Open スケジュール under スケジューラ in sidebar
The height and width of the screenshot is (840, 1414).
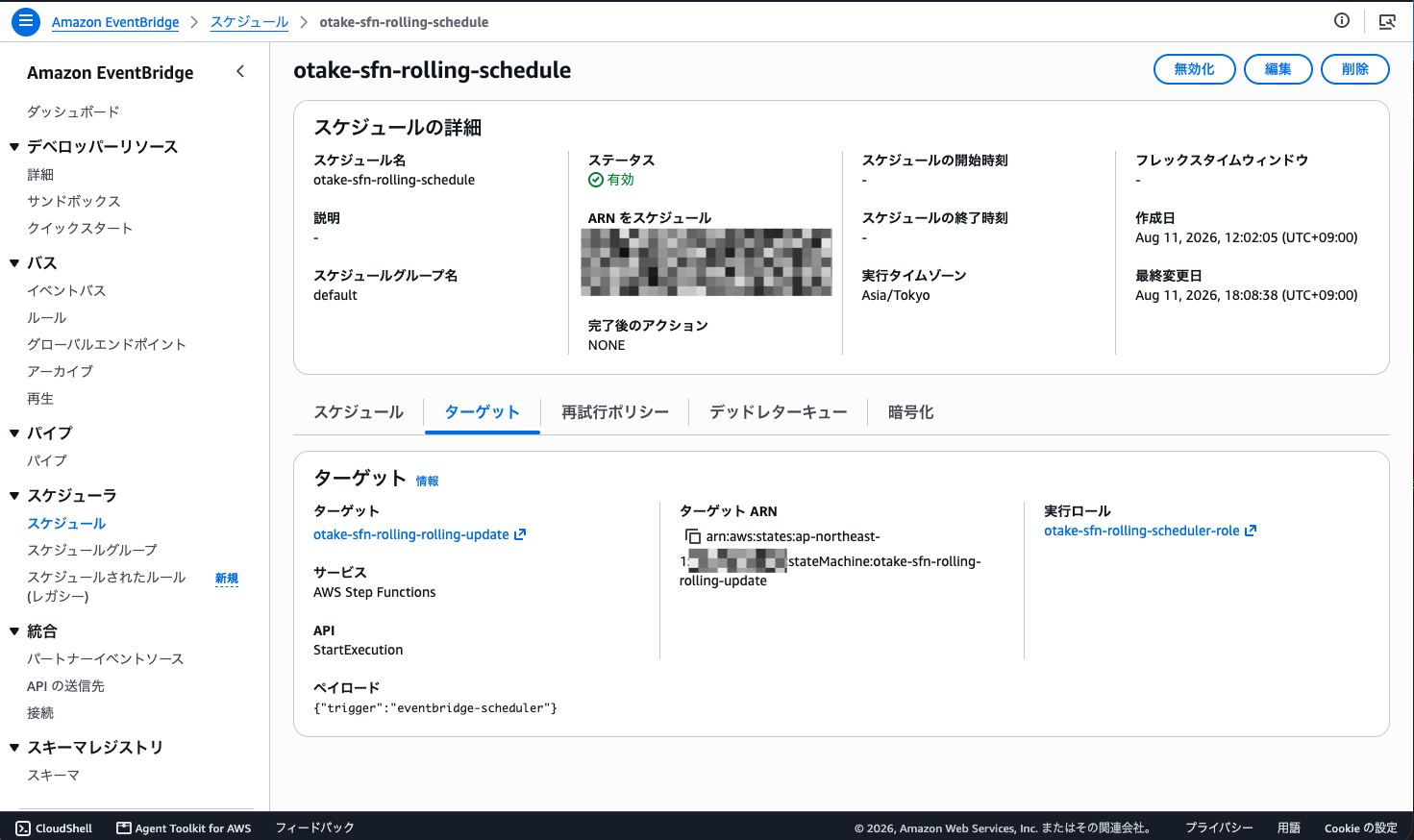66,523
